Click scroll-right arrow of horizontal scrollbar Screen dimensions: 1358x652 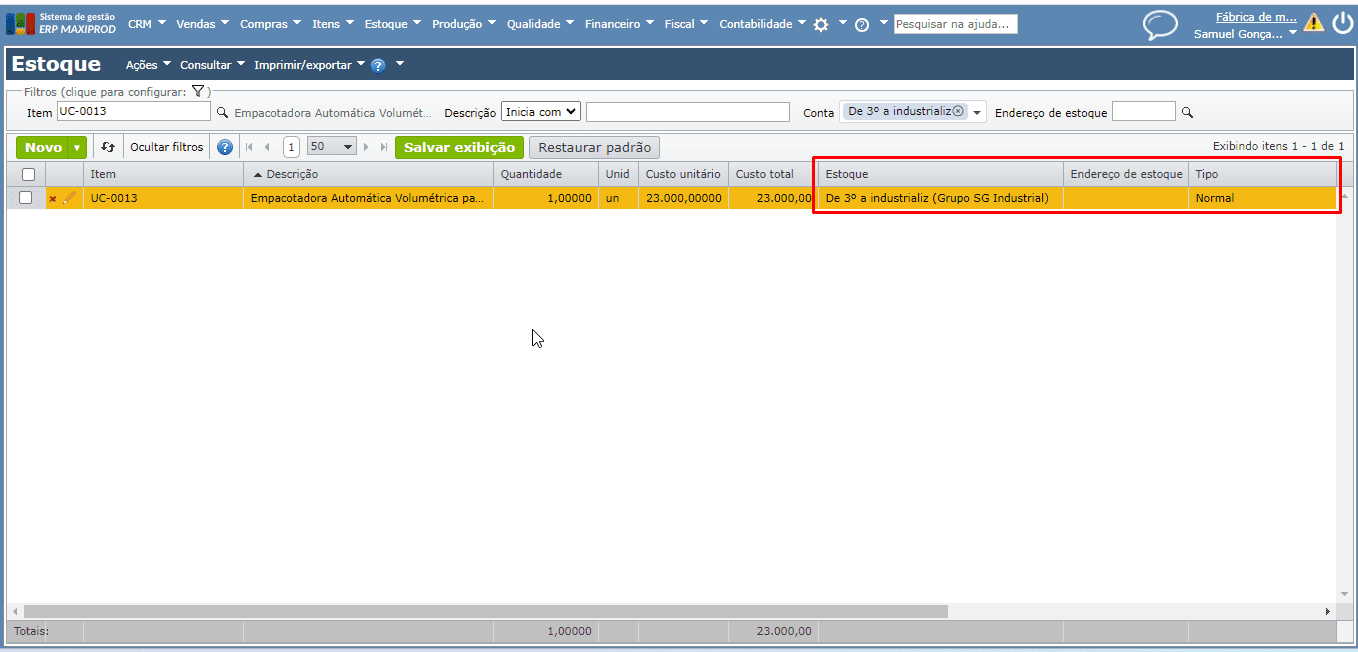coord(1328,611)
